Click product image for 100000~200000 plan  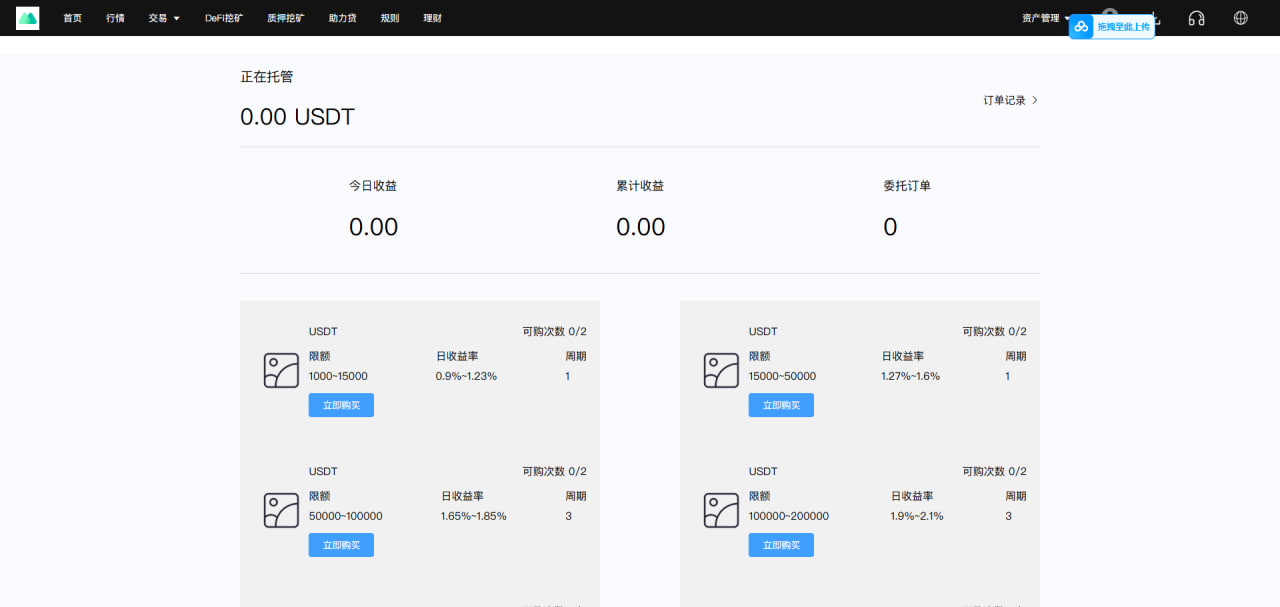pos(721,511)
